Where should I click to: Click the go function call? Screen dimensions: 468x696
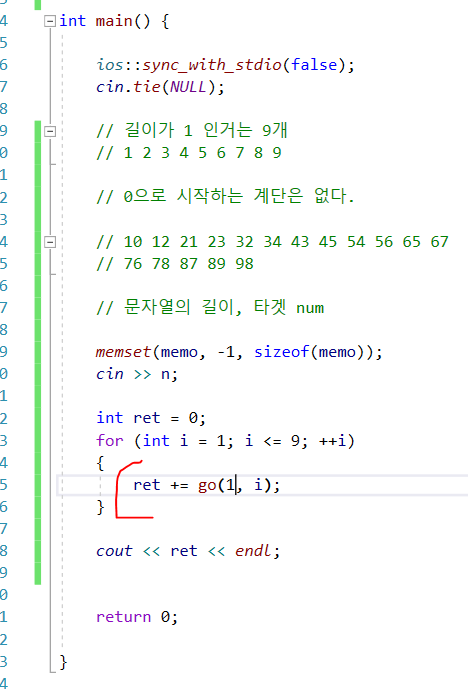(207, 485)
